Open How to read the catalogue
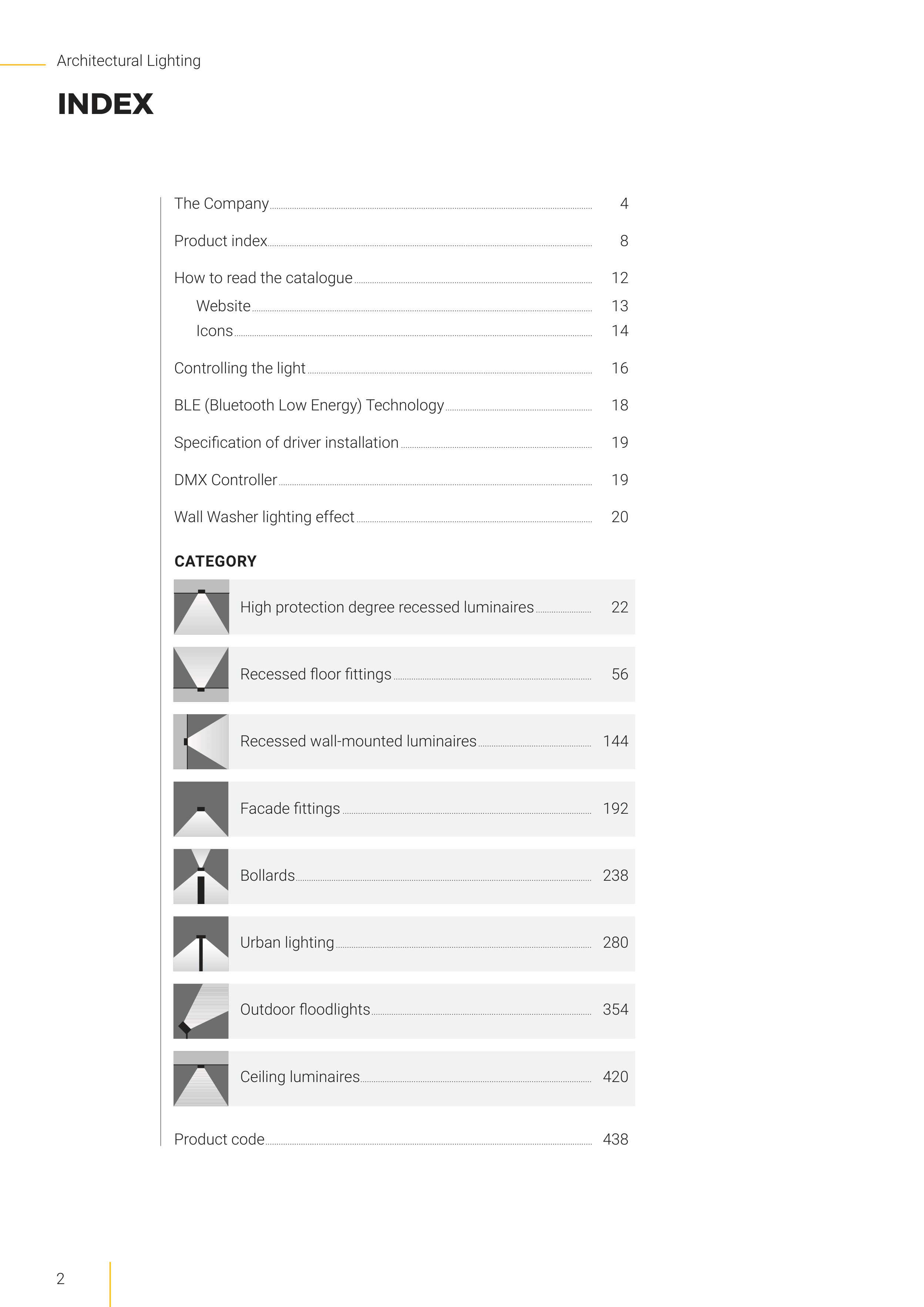The width and height of the screenshot is (924, 1307). [x=263, y=278]
